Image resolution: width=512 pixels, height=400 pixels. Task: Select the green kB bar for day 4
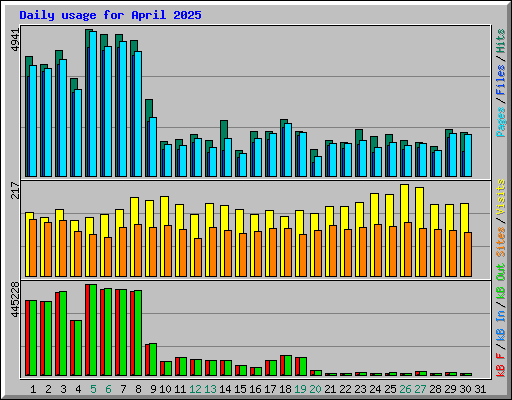pyautogui.click(x=78, y=348)
